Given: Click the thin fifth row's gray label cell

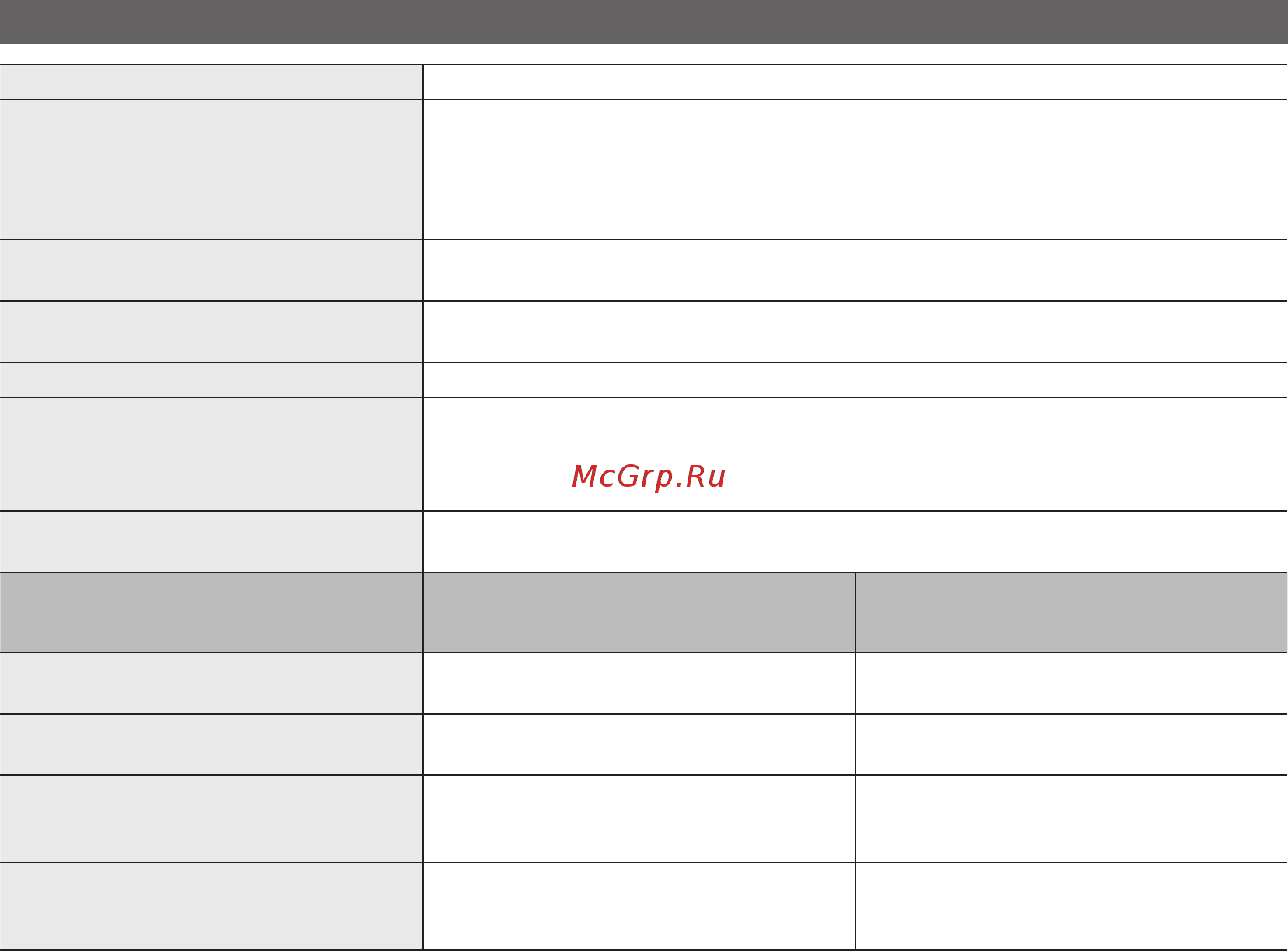Looking at the screenshot, I should [x=211, y=380].
